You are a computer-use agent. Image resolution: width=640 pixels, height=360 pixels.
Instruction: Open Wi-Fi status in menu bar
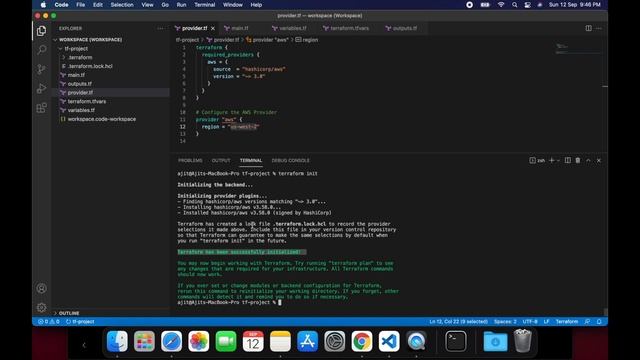500,5
